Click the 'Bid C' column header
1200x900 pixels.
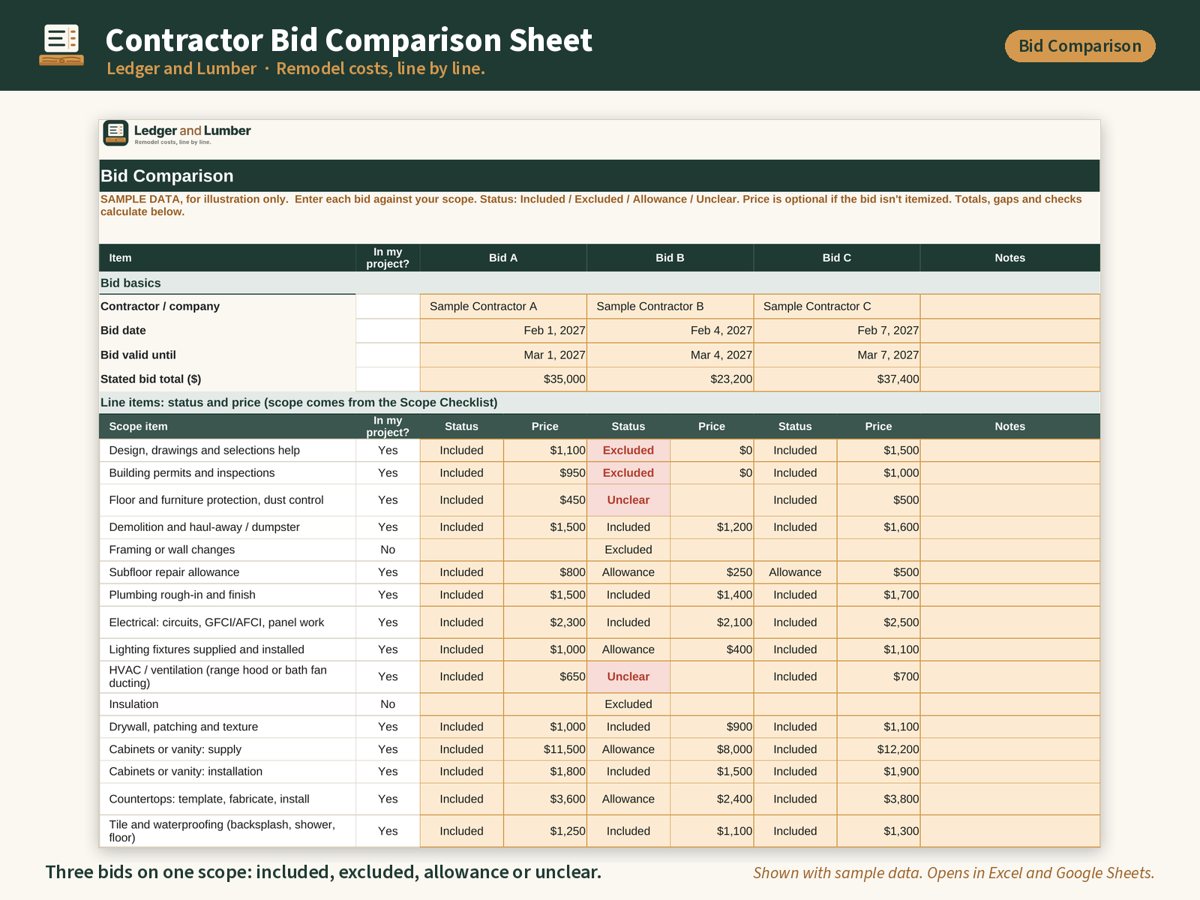[x=837, y=258]
